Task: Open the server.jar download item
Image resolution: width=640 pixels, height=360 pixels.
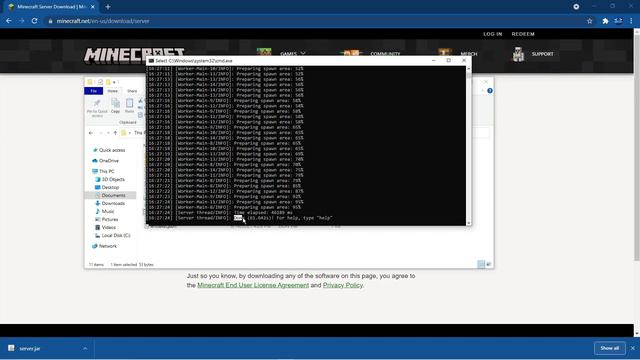Action: (30, 348)
